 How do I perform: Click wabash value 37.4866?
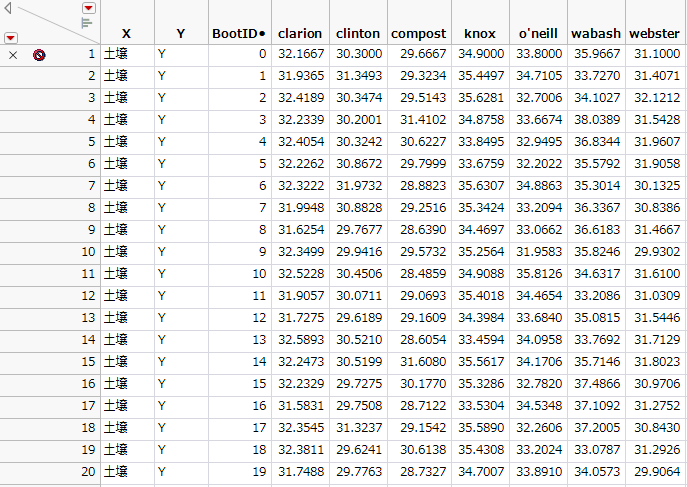tap(597, 384)
